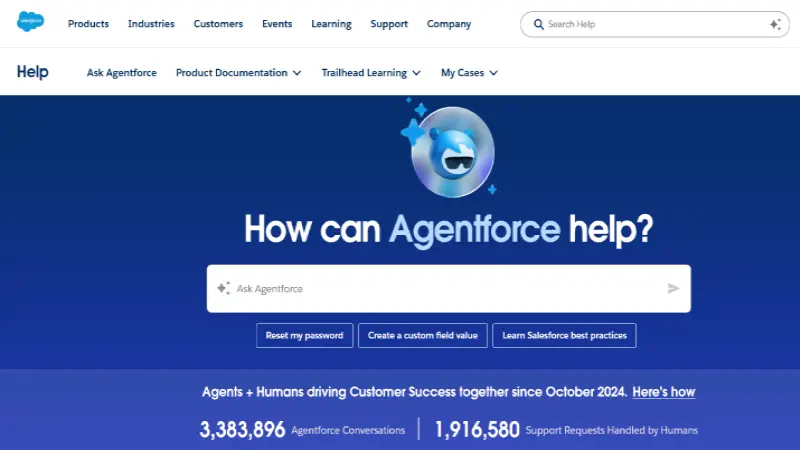Open the Support menu
The width and height of the screenshot is (800, 450).
[x=389, y=24]
